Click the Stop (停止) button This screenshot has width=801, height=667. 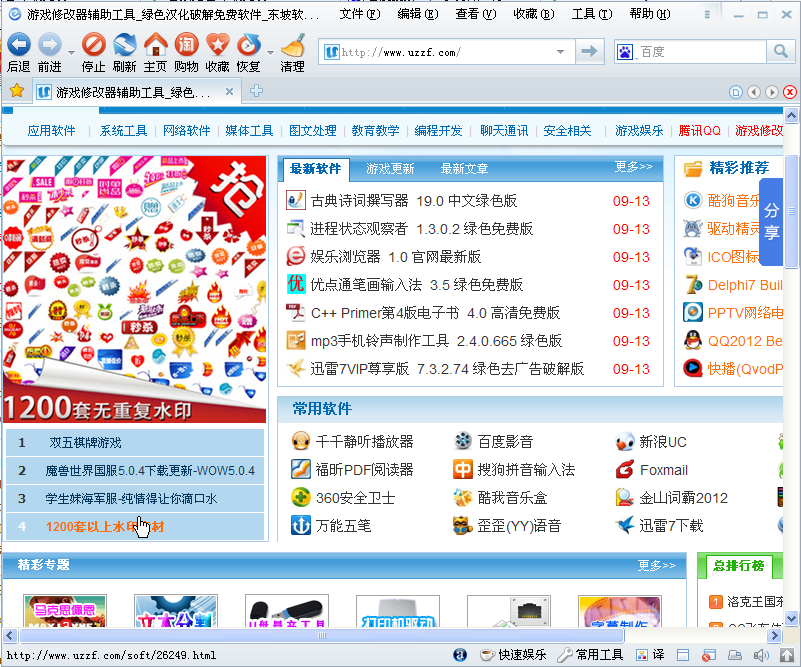pyautogui.click(x=93, y=52)
